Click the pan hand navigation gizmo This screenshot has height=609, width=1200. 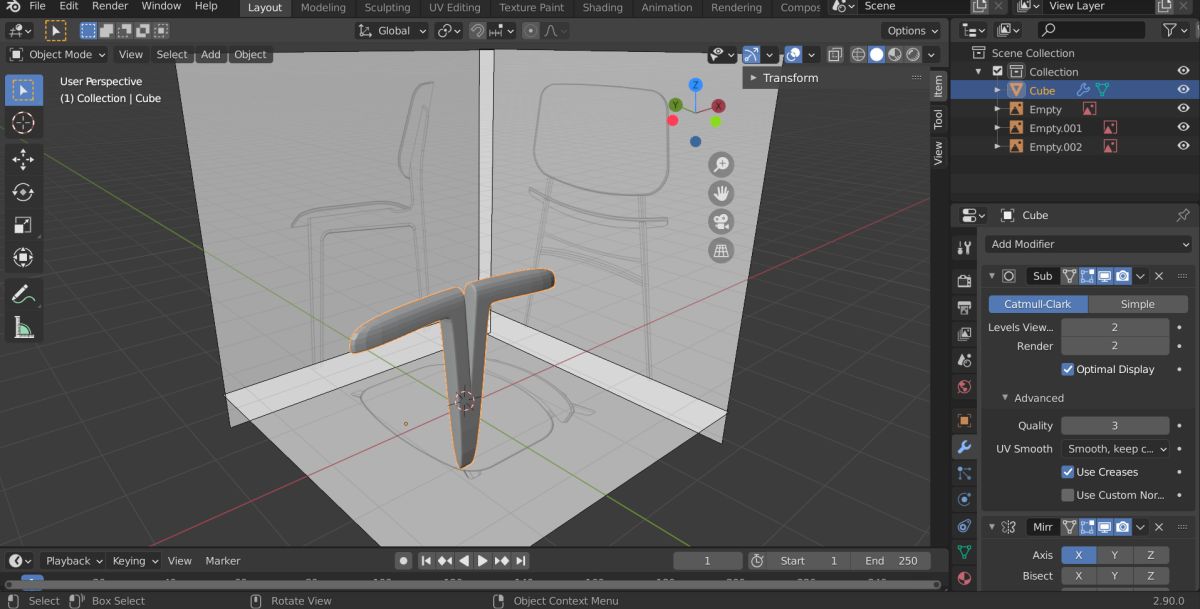click(x=720, y=193)
